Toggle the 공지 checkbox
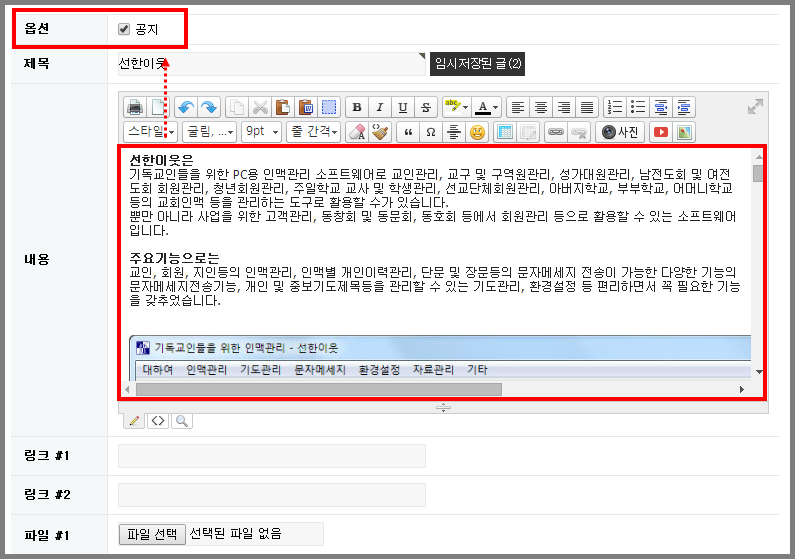 [x=124, y=30]
